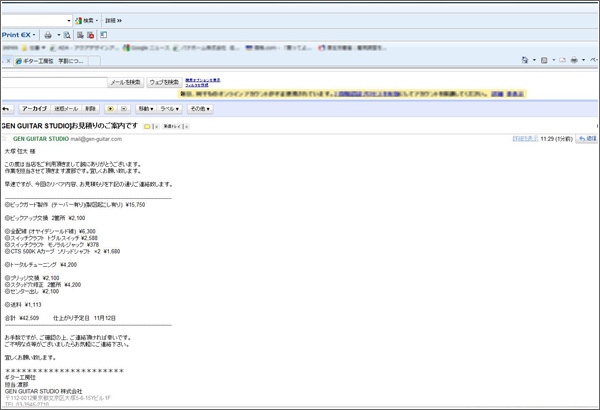This screenshot has height=410, width=600.
Task: Click the 合計 ¥42,509 total line
Action: click(22, 318)
